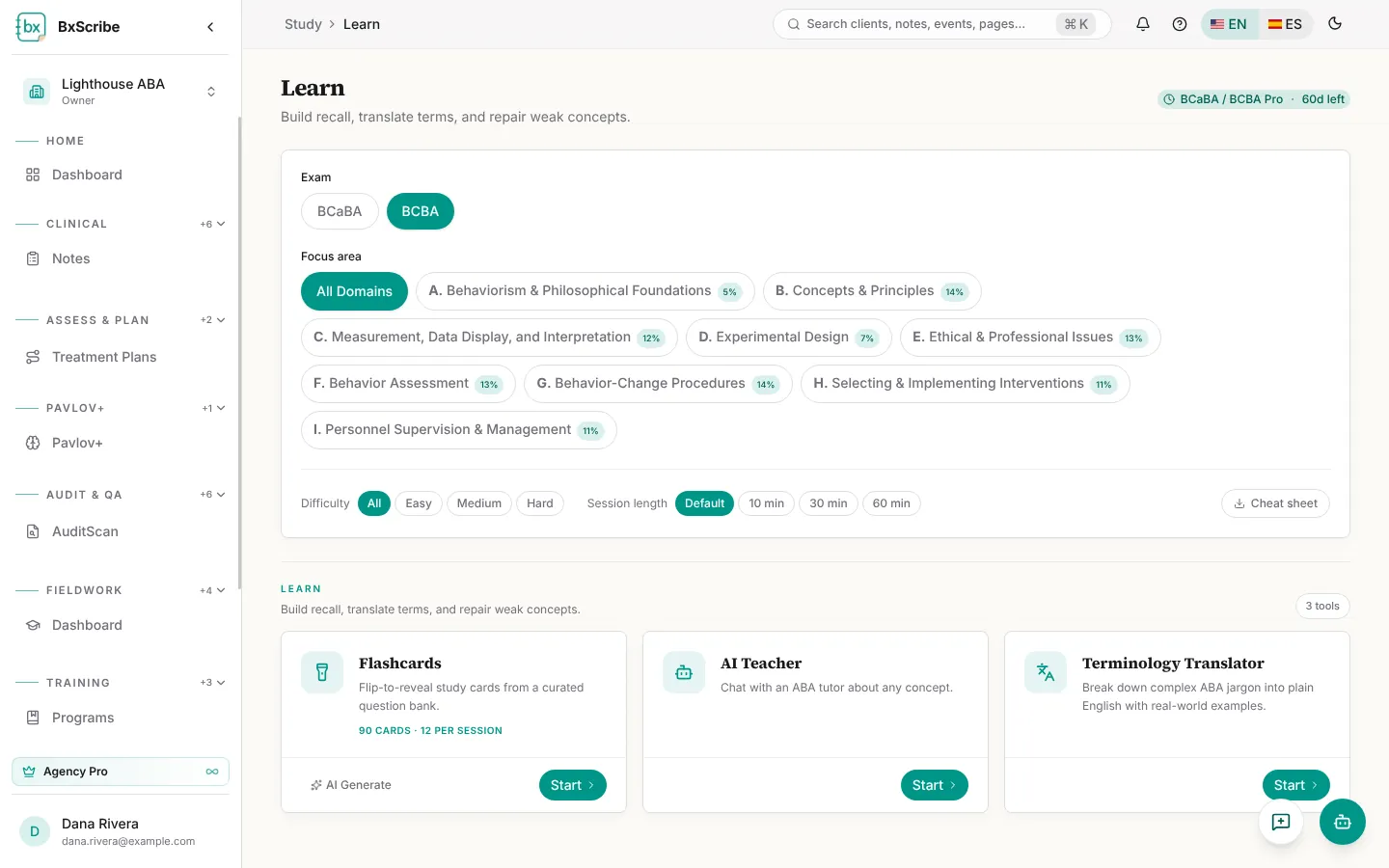Click the BCaBA / BCBA Pro 60d left badge

(x=1254, y=99)
